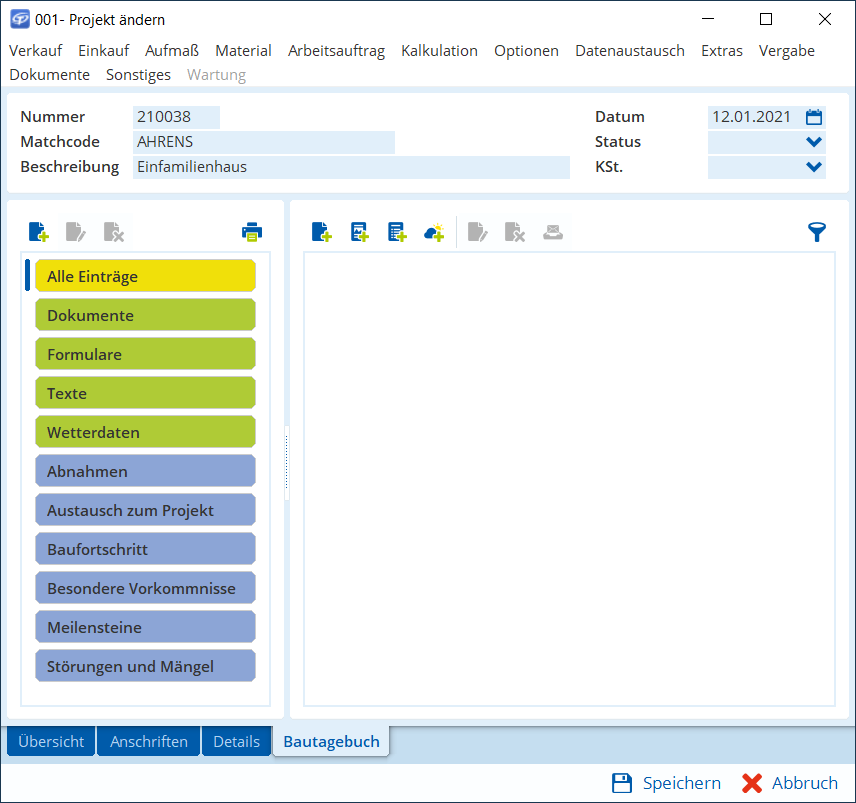This screenshot has width=856, height=803.
Task: Click into the Beschreibung field
Action: point(351,167)
